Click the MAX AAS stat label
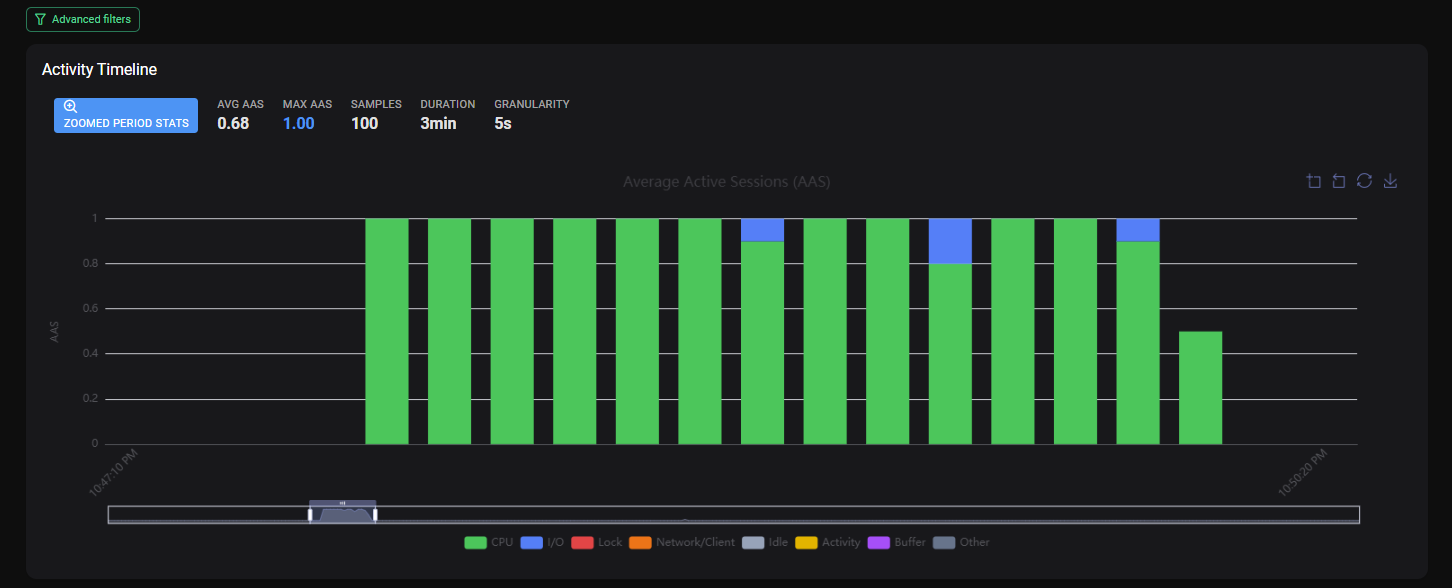The height and width of the screenshot is (588, 1452). pos(307,104)
